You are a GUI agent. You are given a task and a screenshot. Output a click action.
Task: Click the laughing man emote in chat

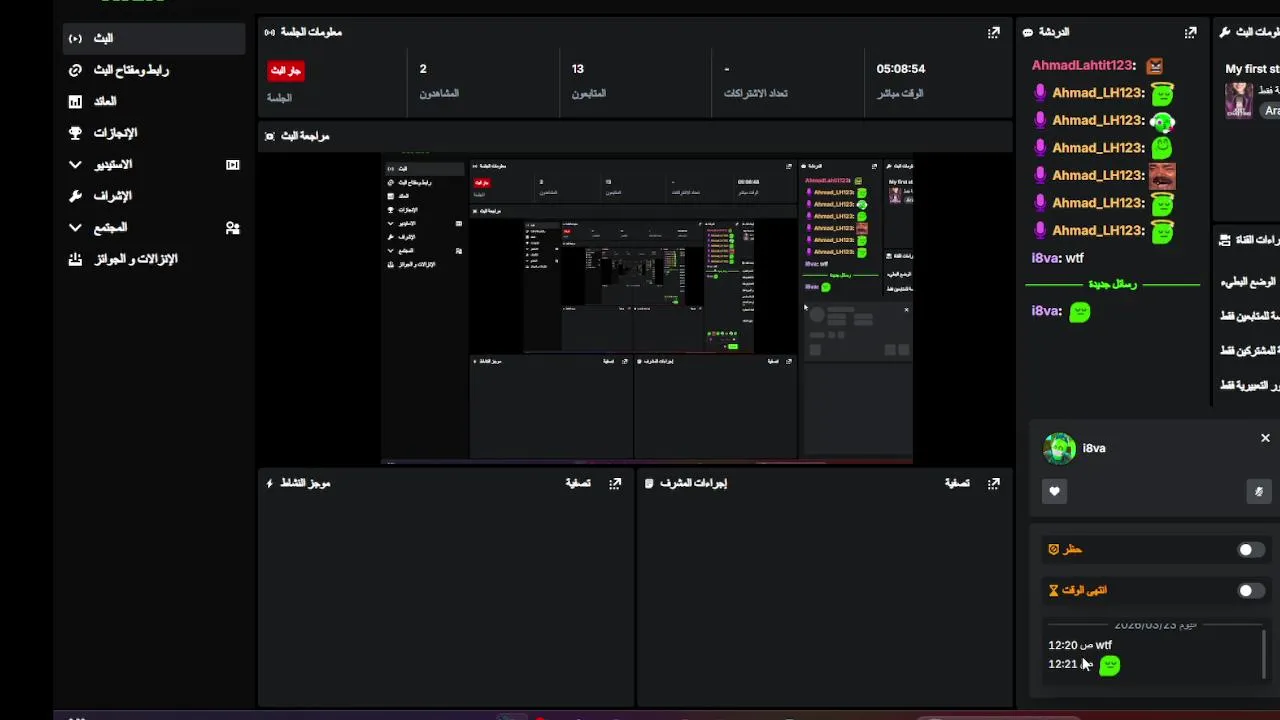1161,176
